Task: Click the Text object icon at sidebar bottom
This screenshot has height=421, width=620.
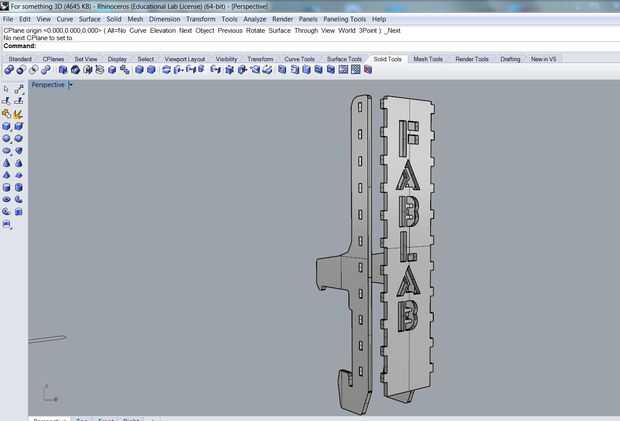Action: [x=6, y=224]
